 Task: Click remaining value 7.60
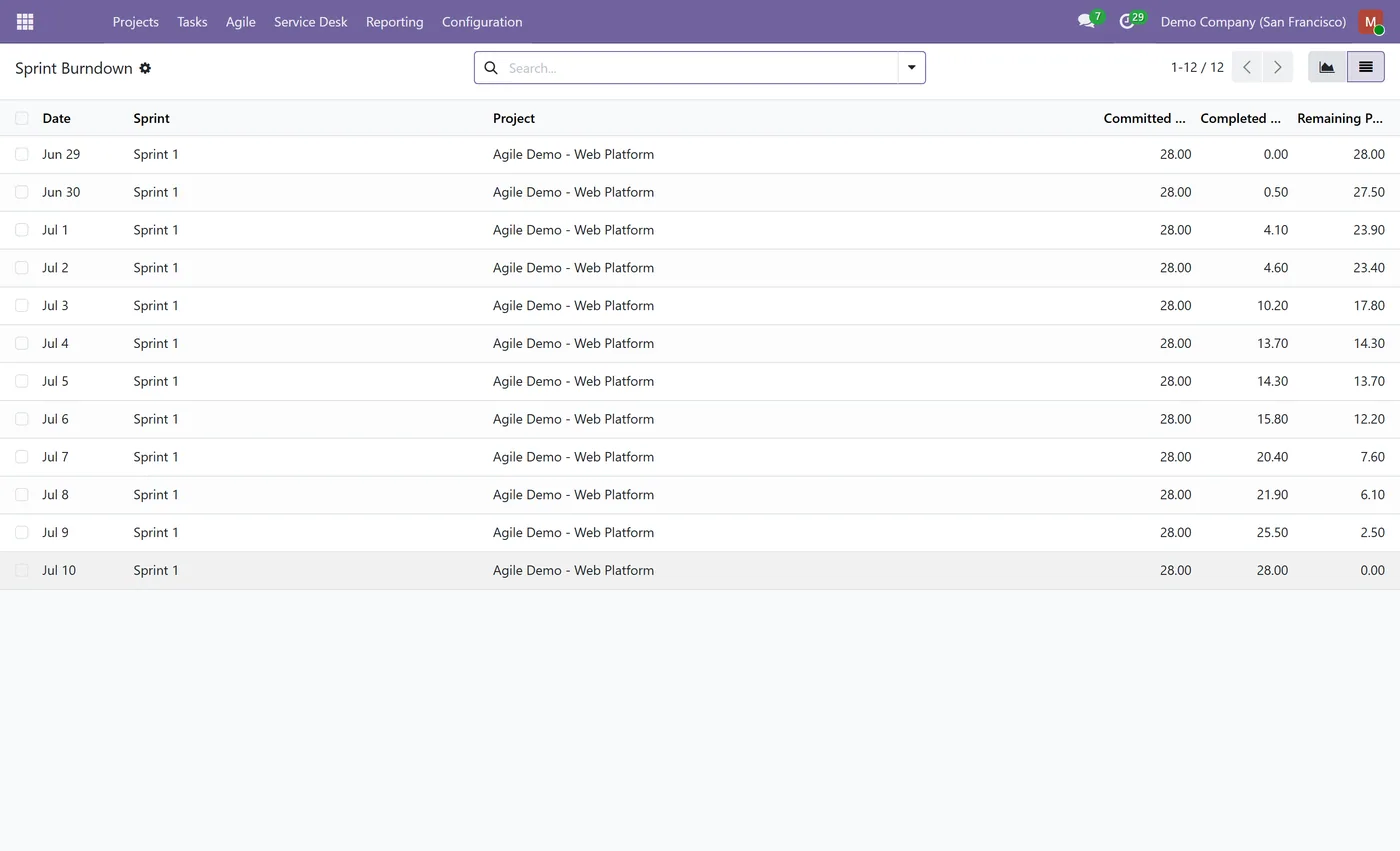click(x=1372, y=457)
